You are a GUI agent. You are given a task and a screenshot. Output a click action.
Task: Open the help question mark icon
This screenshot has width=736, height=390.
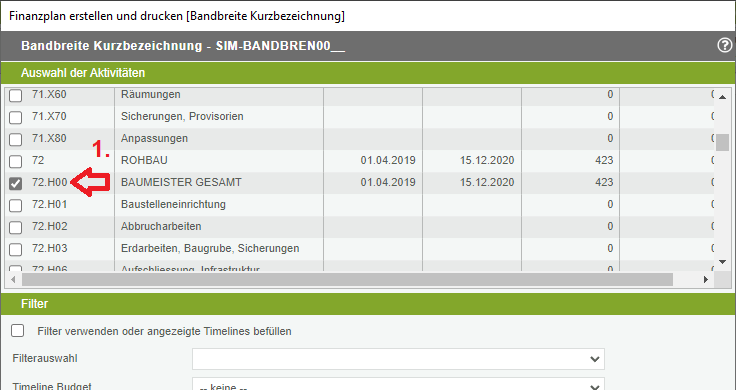click(724, 46)
